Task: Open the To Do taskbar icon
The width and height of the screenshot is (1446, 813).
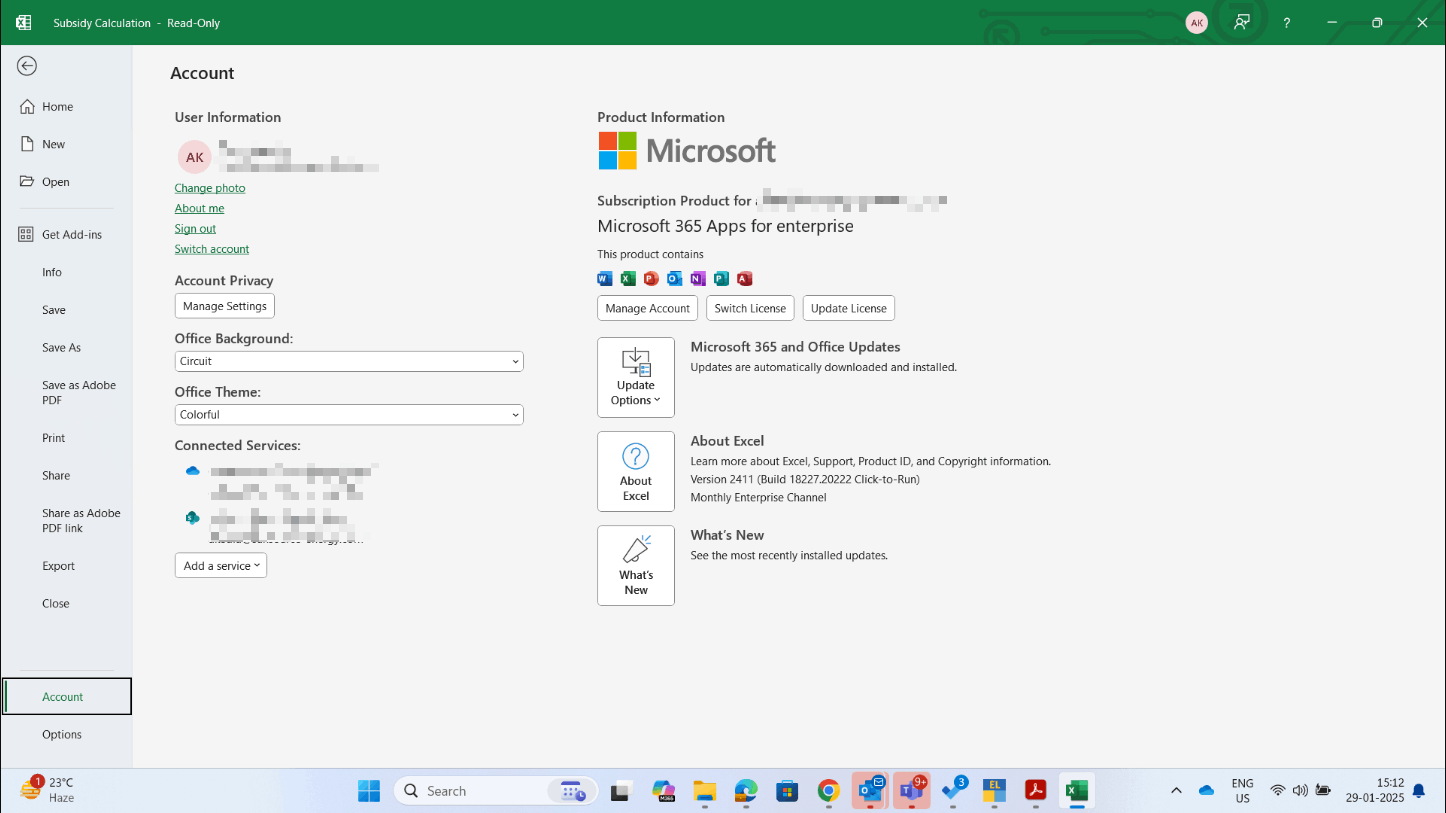Action: pos(953,790)
